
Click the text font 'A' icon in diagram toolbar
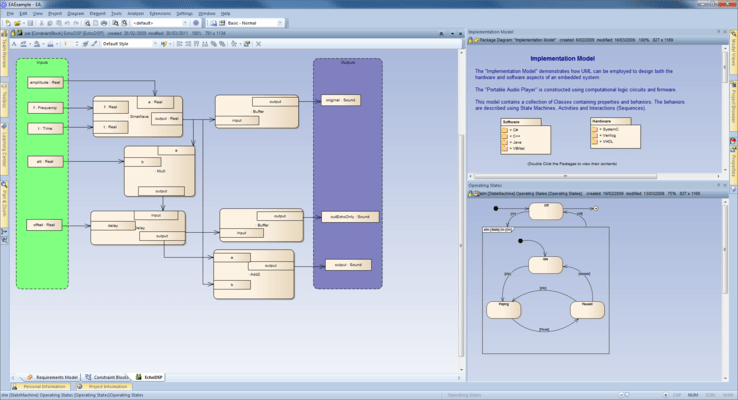(14, 44)
